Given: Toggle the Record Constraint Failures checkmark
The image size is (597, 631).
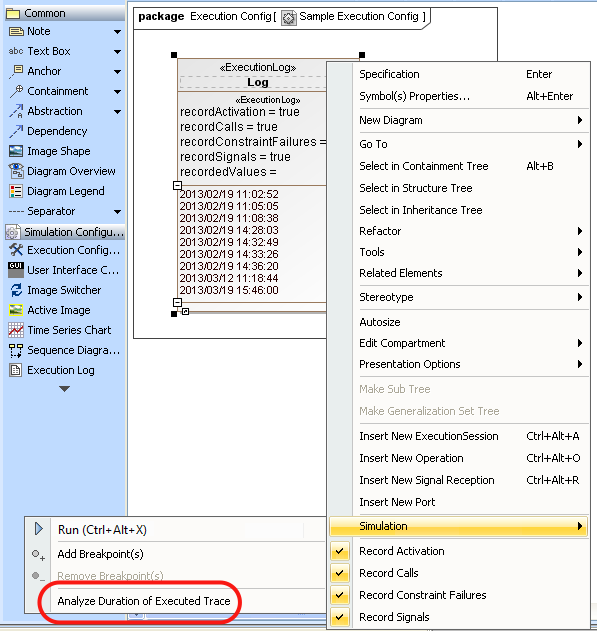Looking at the screenshot, I should pyautogui.click(x=340, y=595).
